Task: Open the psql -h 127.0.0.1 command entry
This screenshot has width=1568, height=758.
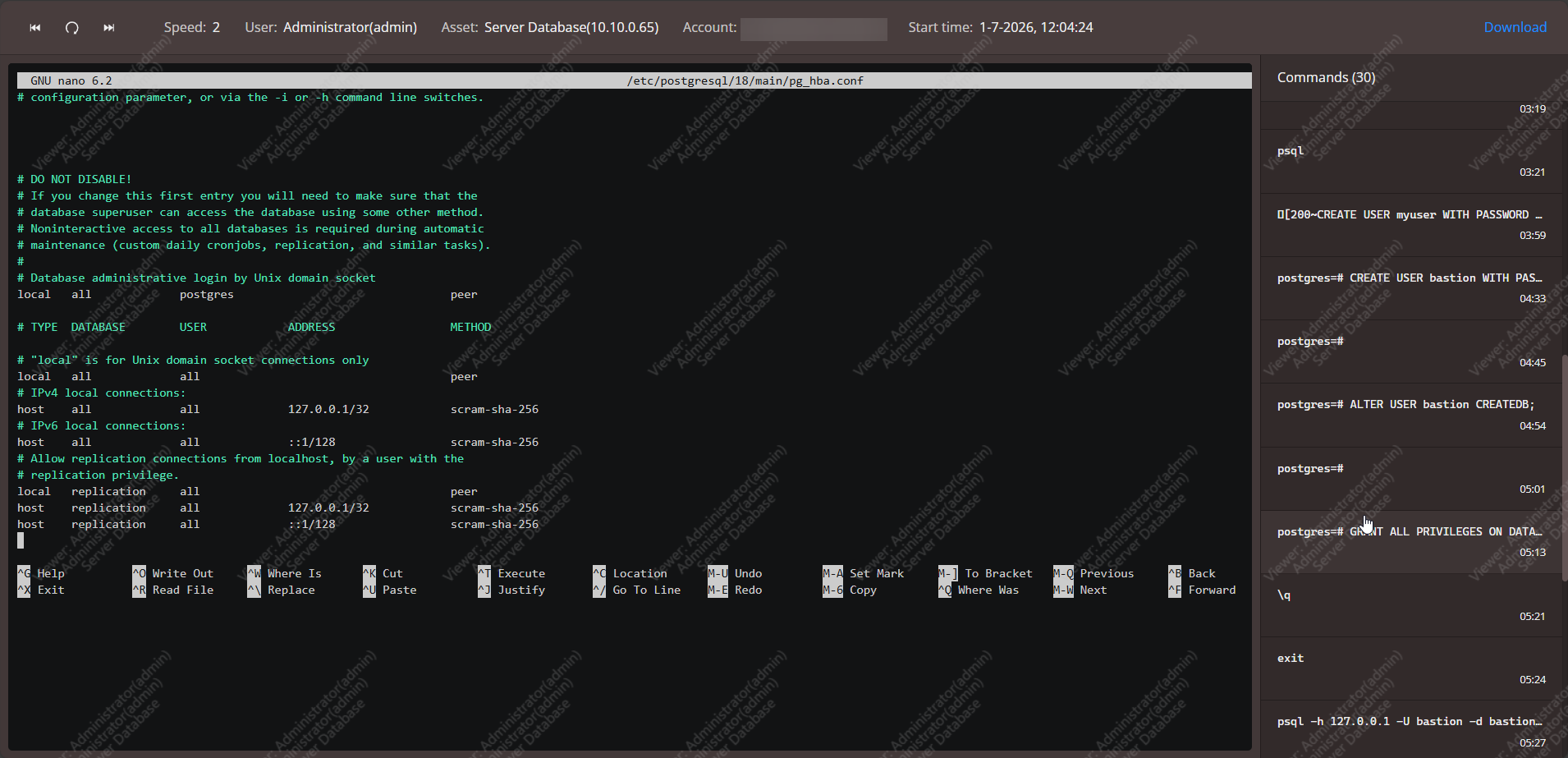Action: (x=1410, y=728)
